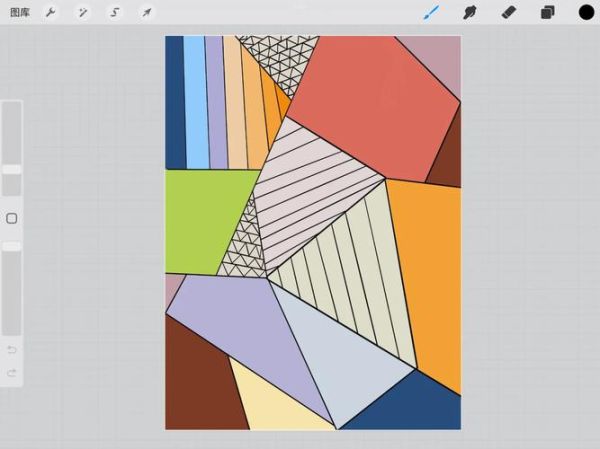
Task: Select the Eraser tool
Action: coord(508,13)
